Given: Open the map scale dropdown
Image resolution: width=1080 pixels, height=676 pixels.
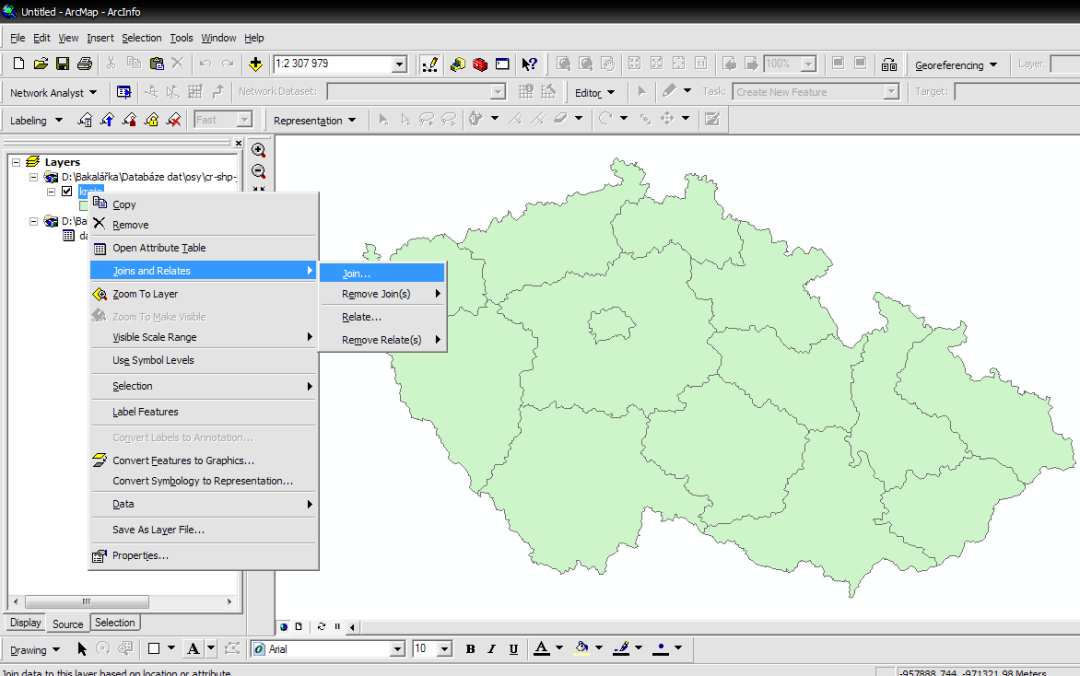Looking at the screenshot, I should (399, 64).
